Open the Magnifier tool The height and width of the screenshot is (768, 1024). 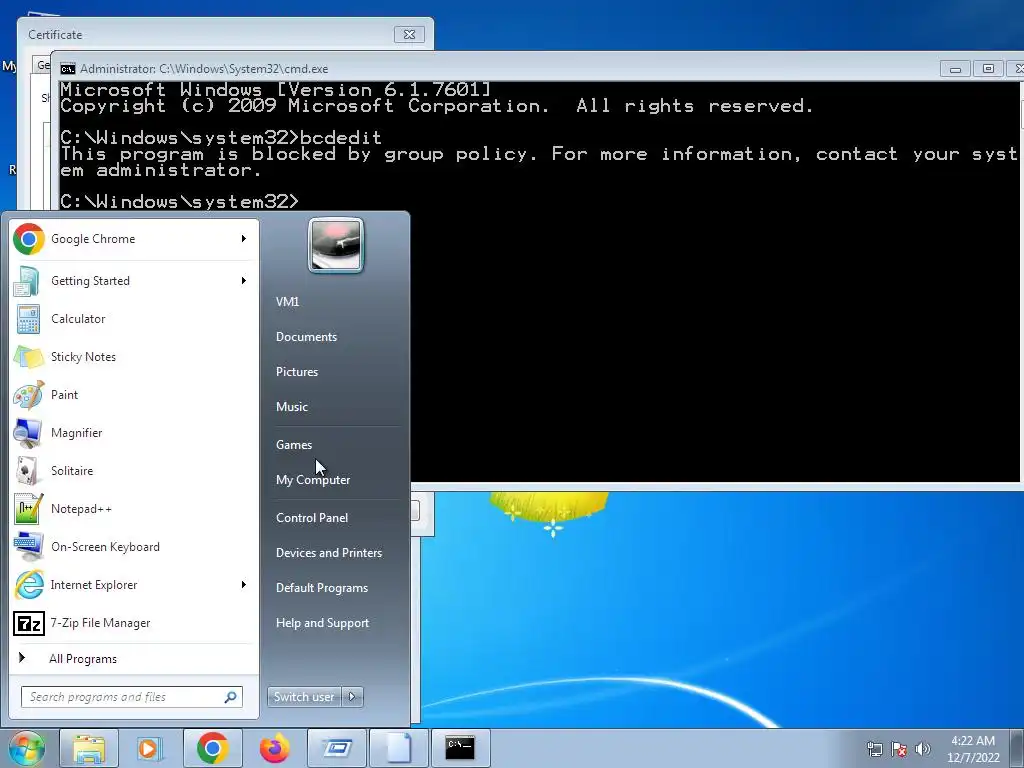(133, 433)
